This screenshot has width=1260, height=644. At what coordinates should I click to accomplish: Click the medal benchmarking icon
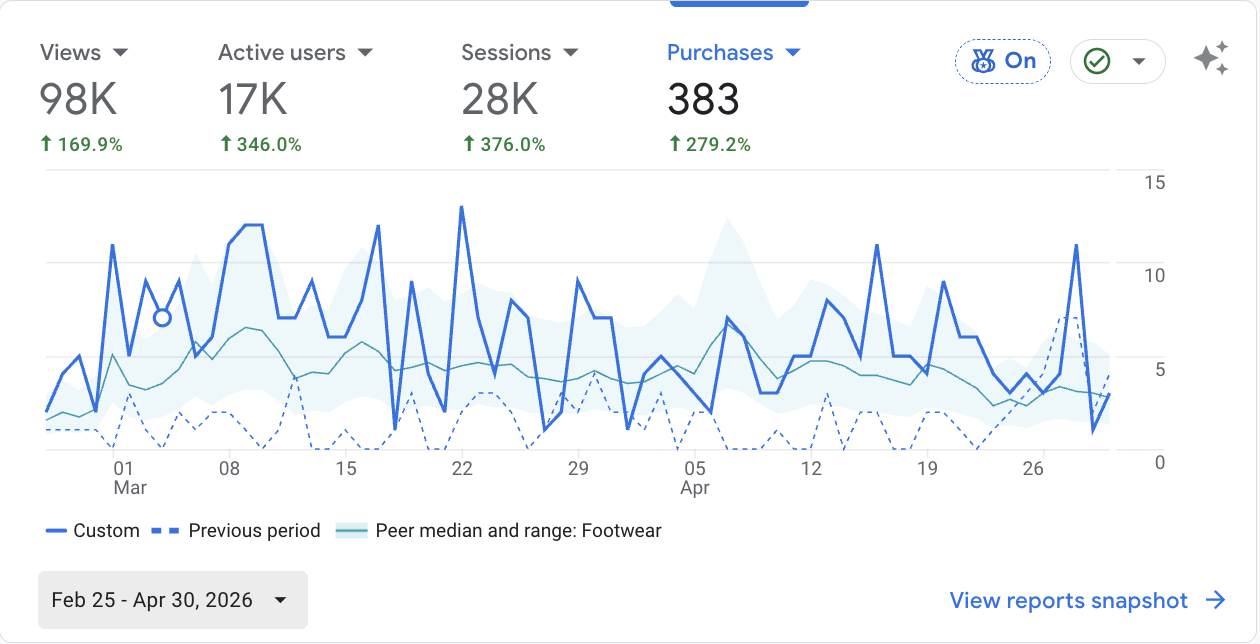point(983,62)
